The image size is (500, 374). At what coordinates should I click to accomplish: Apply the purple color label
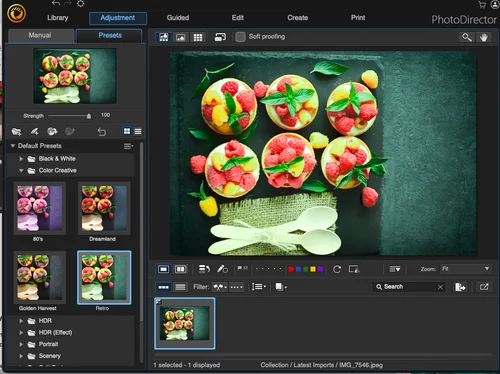[x=320, y=269]
